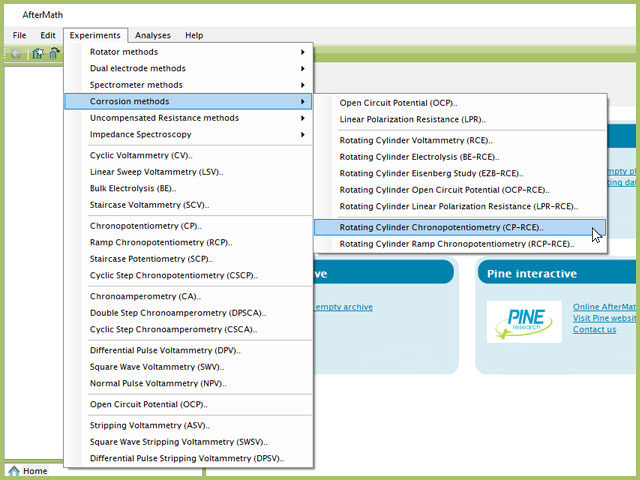The image size is (640, 480).
Task: Select Rotating Cylinder Voltammetry (RCE)
Action: coord(460,140)
